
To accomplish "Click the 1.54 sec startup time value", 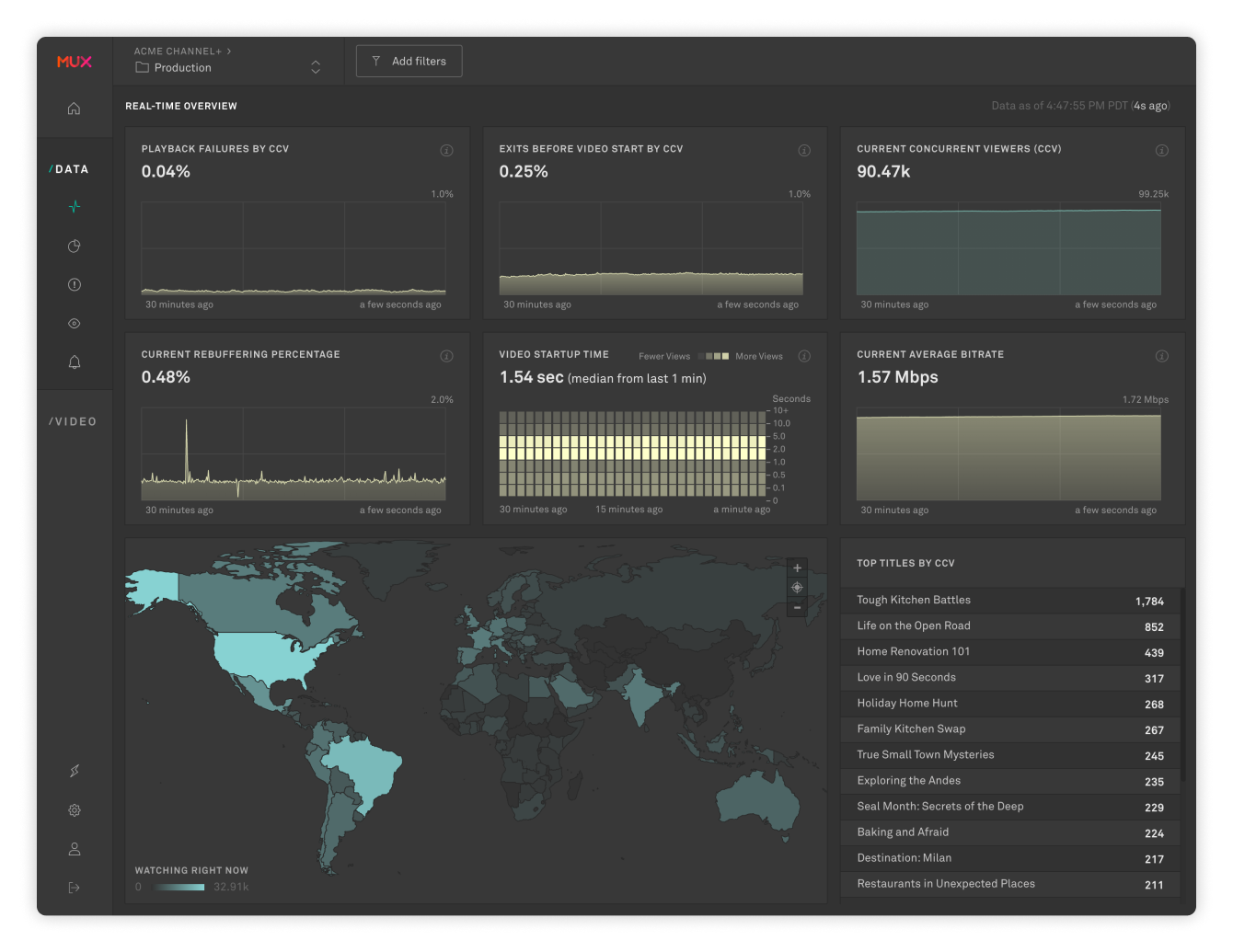I will [x=531, y=377].
